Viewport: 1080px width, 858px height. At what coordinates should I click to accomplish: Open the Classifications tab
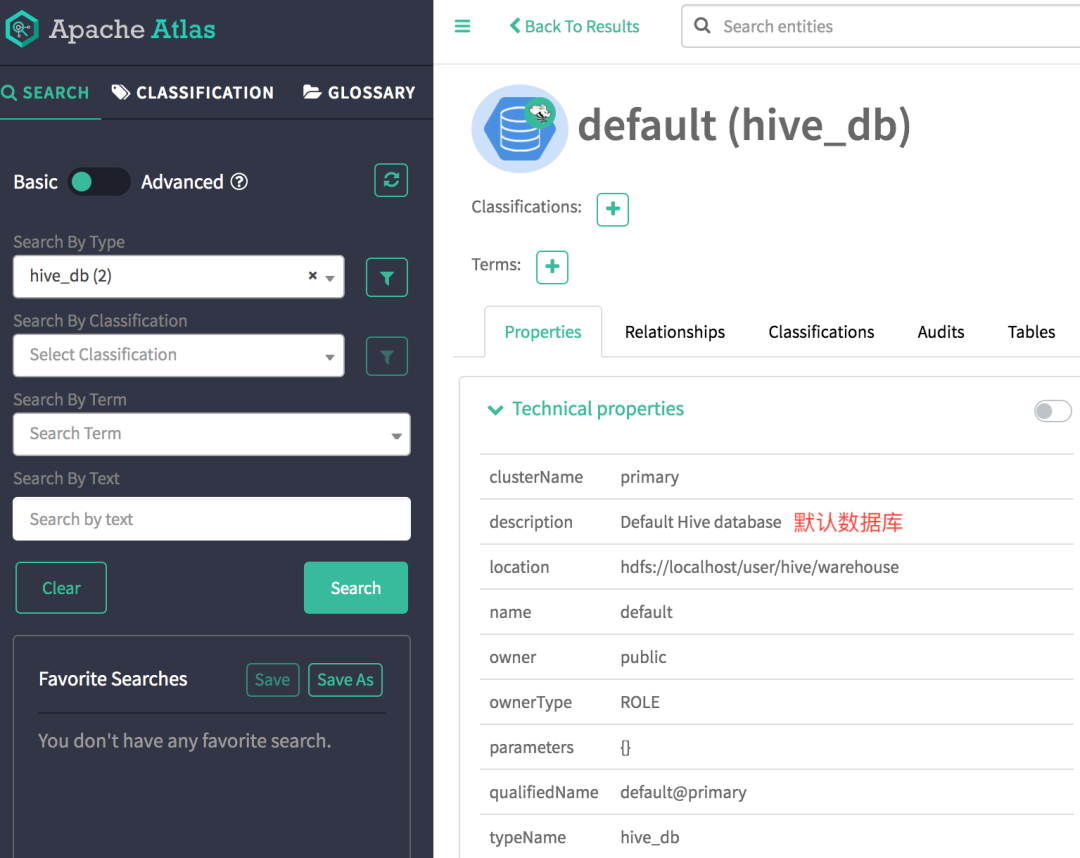tap(821, 332)
